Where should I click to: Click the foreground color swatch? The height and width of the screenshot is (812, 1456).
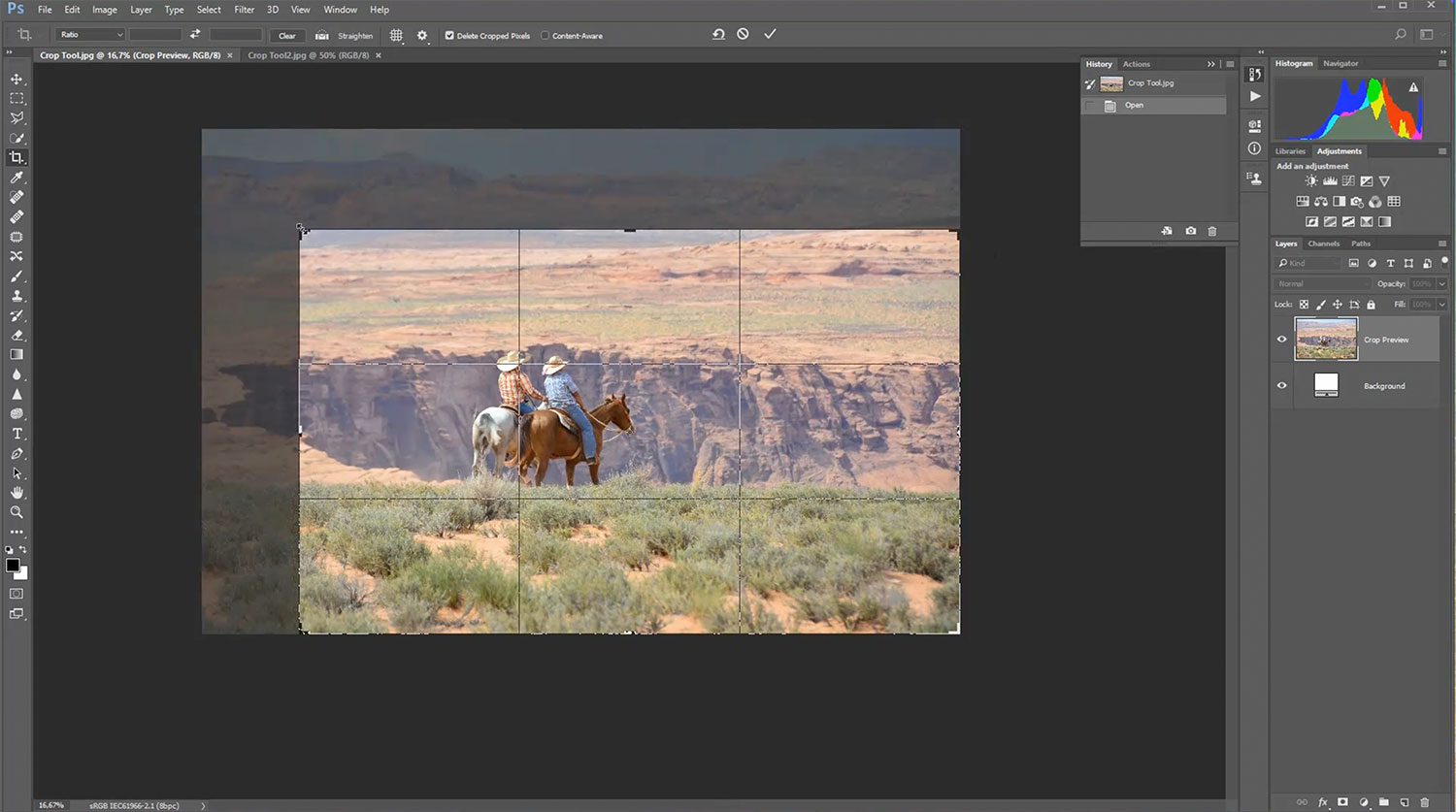(x=13, y=566)
